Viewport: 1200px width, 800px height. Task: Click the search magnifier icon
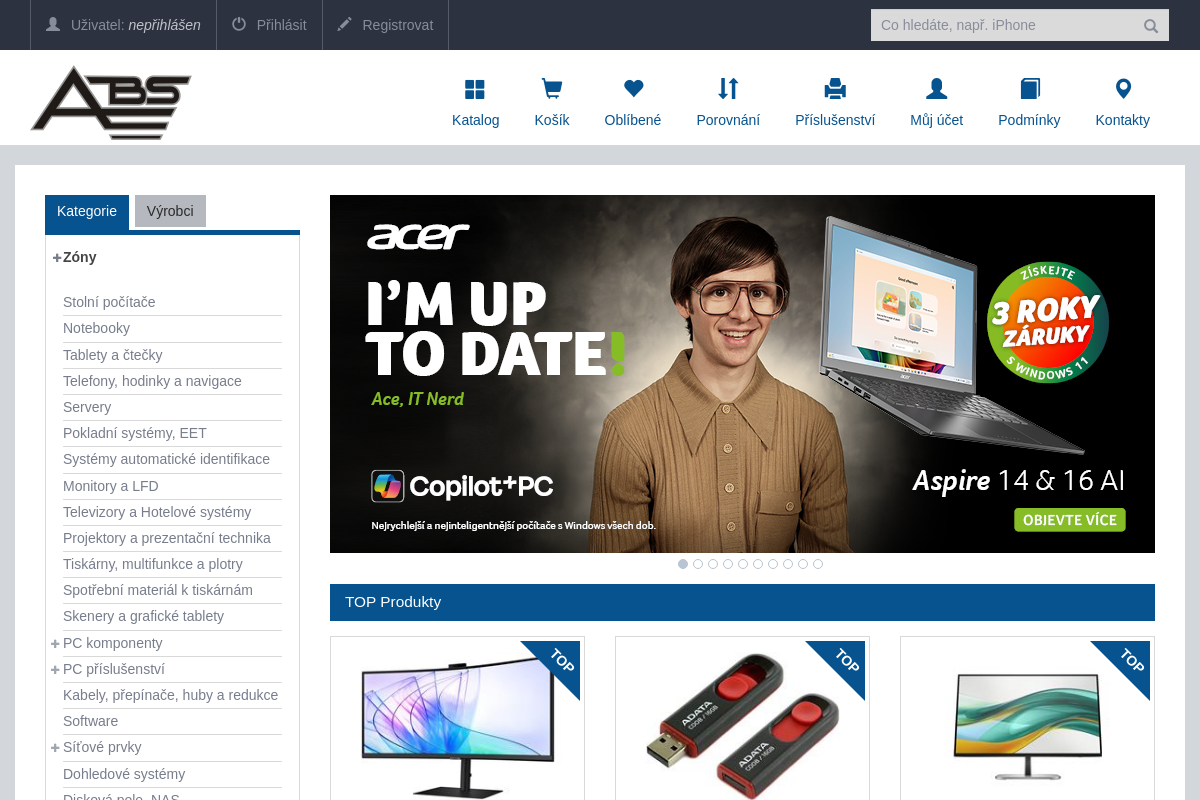(1151, 26)
